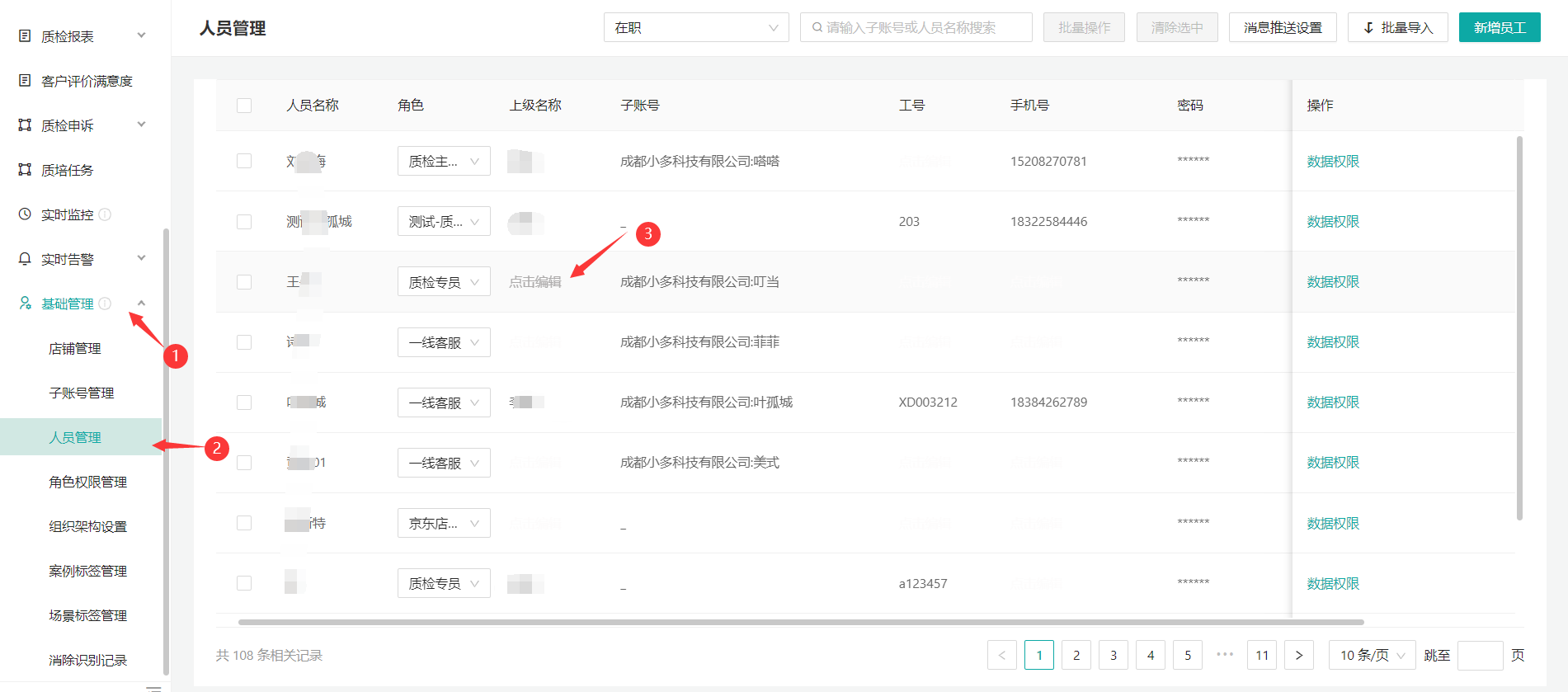This screenshot has height=692, width=1568.
Task: Check the row for 成都小多科技有限公司:菲菲
Action: pyautogui.click(x=244, y=342)
